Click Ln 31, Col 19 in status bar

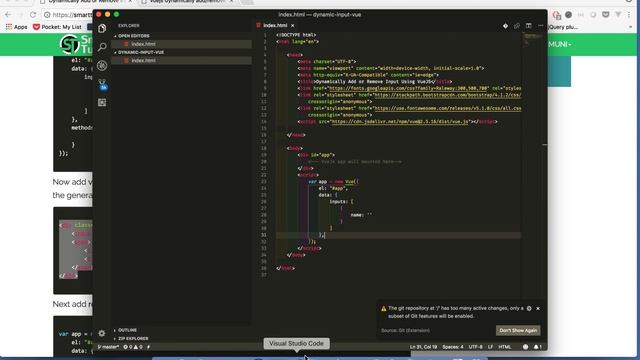pos(423,347)
